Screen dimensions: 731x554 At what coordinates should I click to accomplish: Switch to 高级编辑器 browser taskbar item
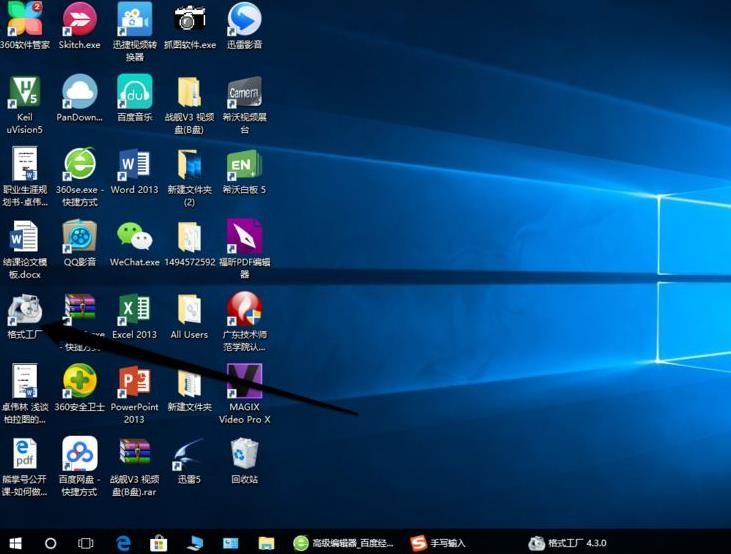pyautogui.click(x=343, y=543)
